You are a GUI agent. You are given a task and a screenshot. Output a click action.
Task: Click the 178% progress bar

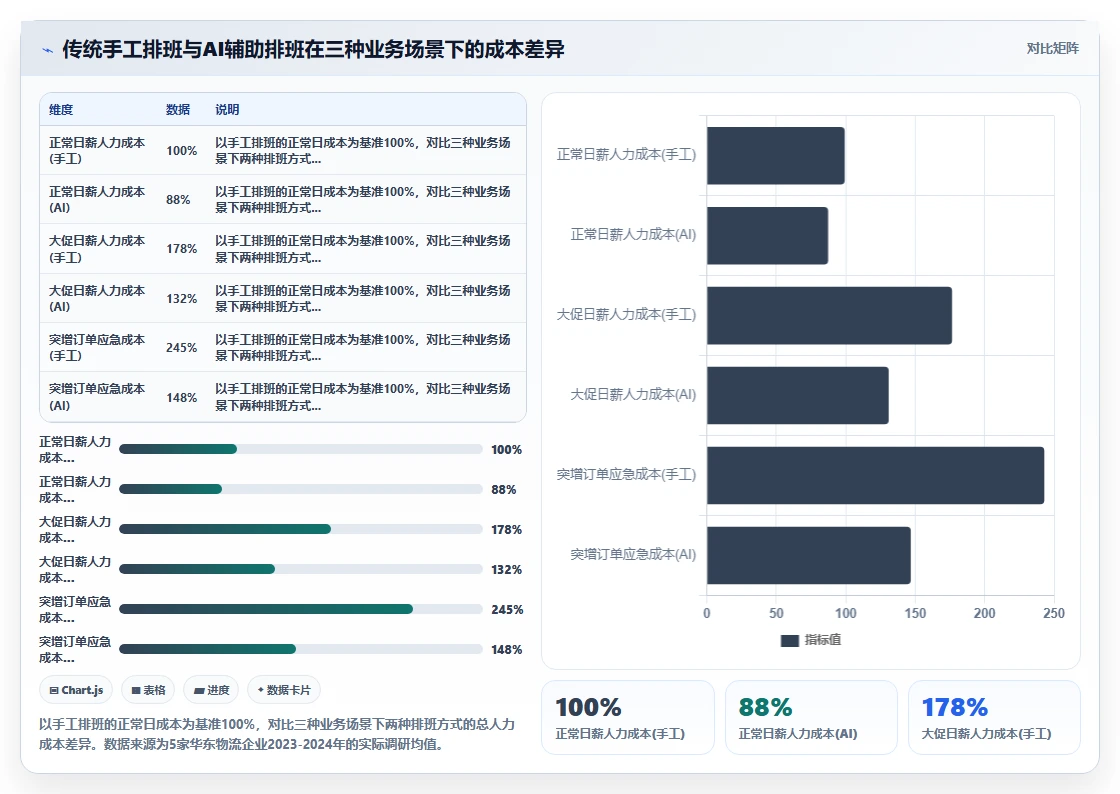[301, 529]
